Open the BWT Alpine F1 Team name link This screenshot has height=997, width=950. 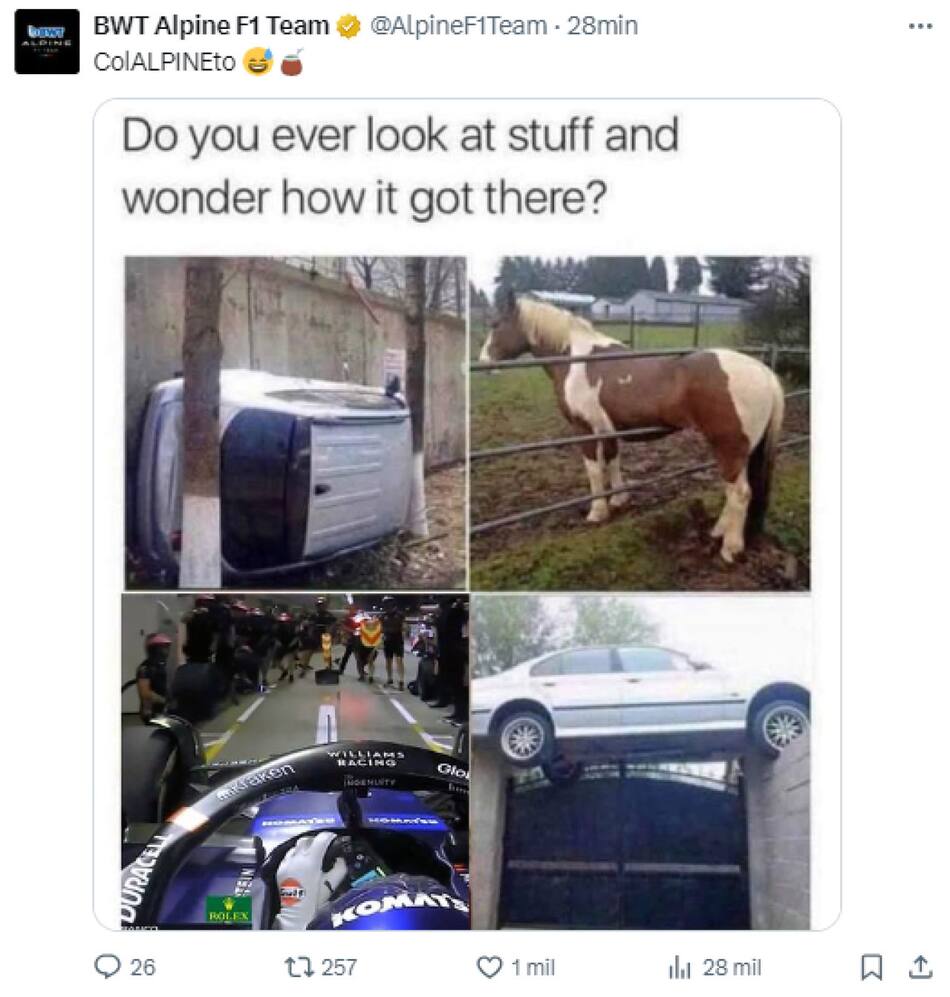point(211,26)
